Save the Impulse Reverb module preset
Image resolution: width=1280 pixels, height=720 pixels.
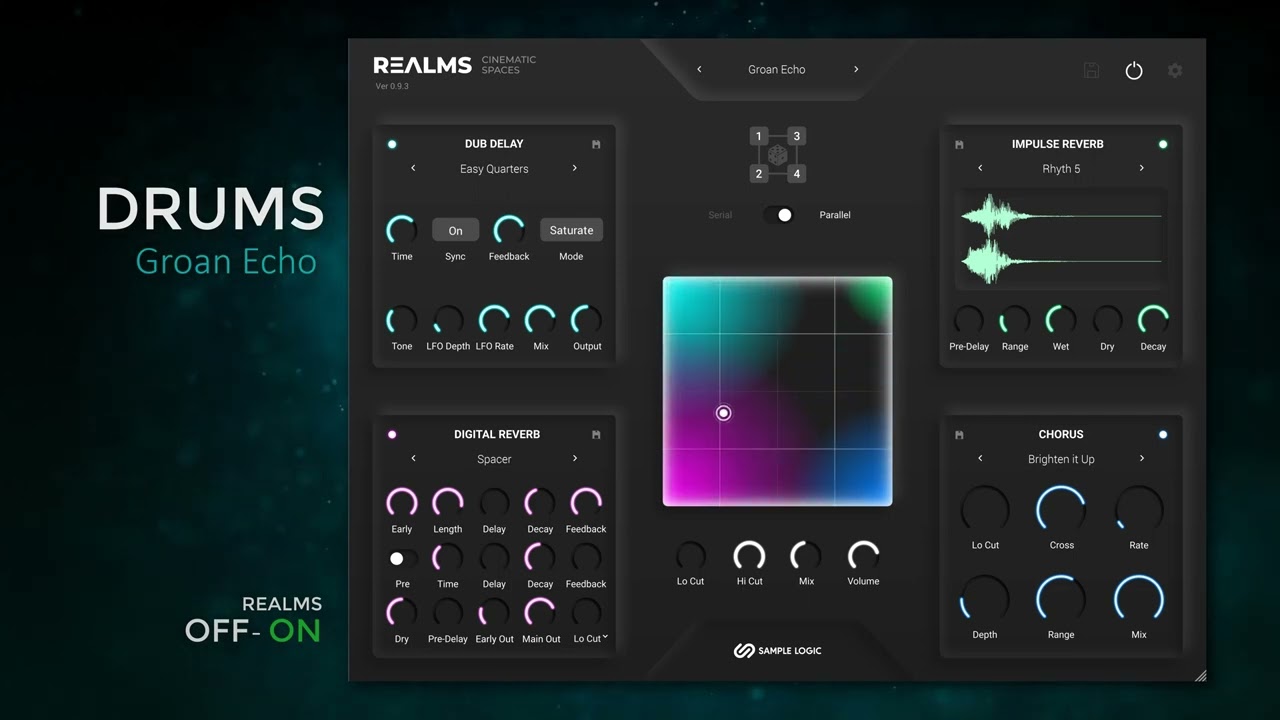click(x=959, y=144)
